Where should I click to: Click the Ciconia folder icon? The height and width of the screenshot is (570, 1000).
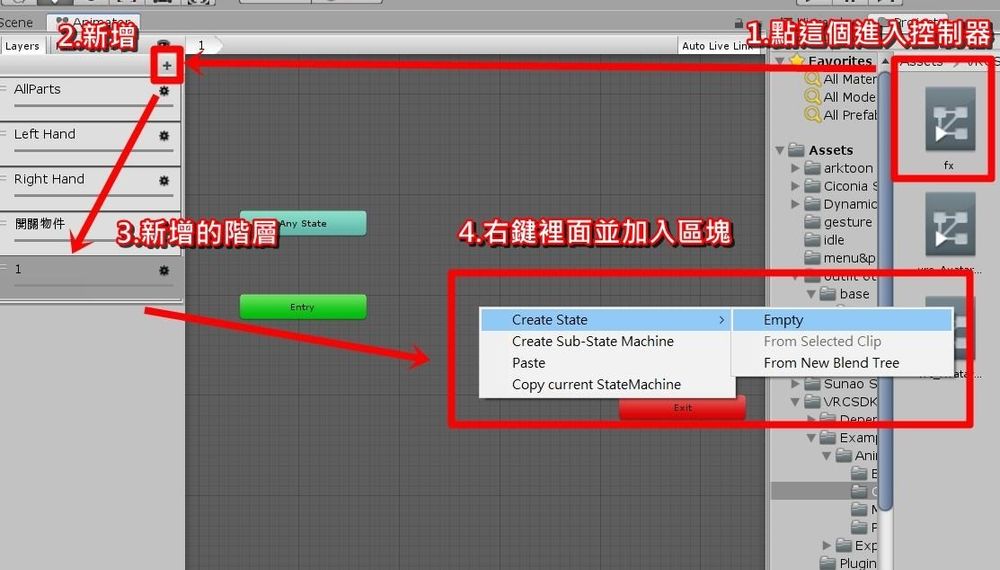(x=812, y=186)
